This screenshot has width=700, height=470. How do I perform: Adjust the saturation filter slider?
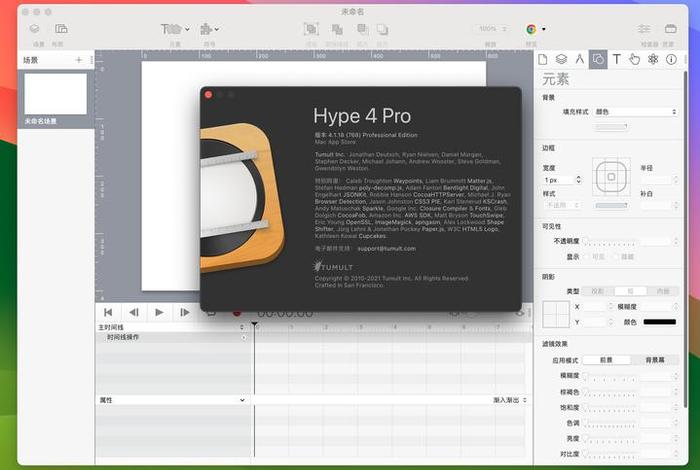pyautogui.click(x=610, y=408)
